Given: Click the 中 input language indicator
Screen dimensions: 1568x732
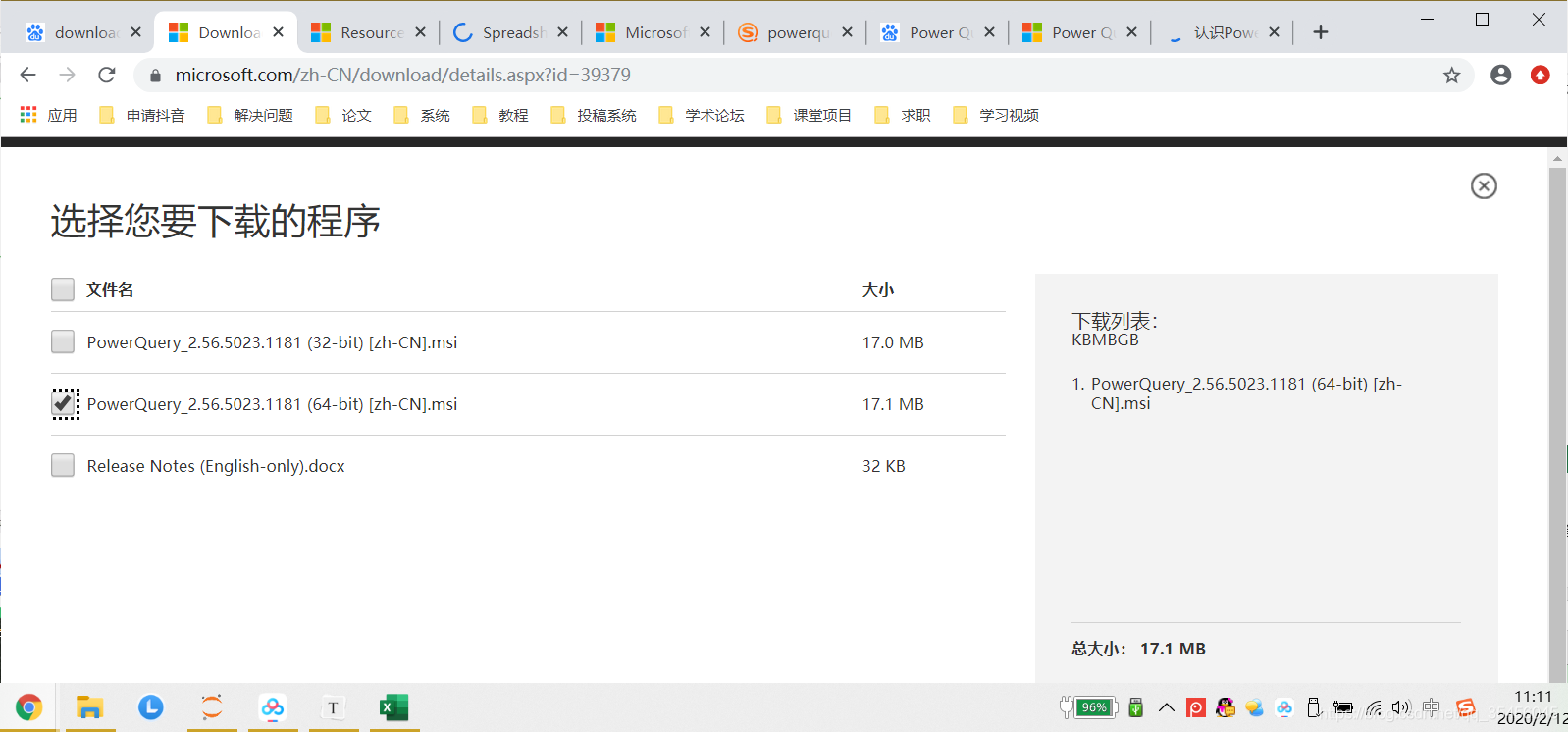Looking at the screenshot, I should pos(1432,707).
